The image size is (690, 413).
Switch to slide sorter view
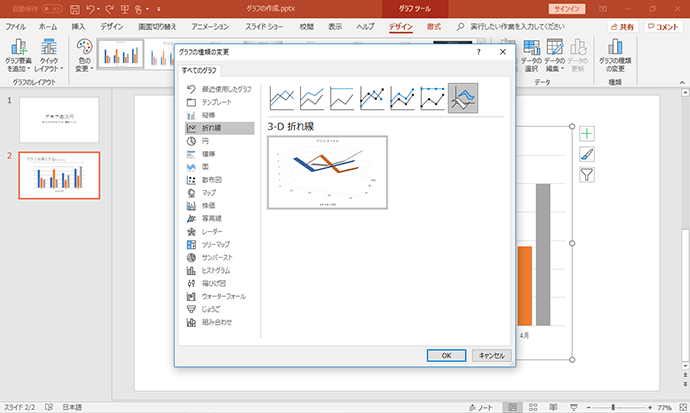point(533,407)
